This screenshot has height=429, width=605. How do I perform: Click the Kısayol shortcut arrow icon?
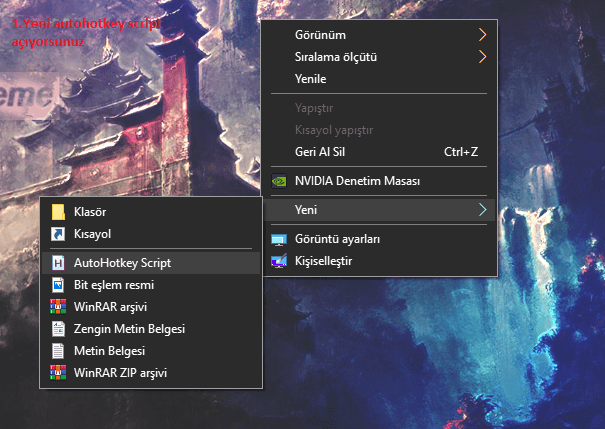click(x=58, y=234)
